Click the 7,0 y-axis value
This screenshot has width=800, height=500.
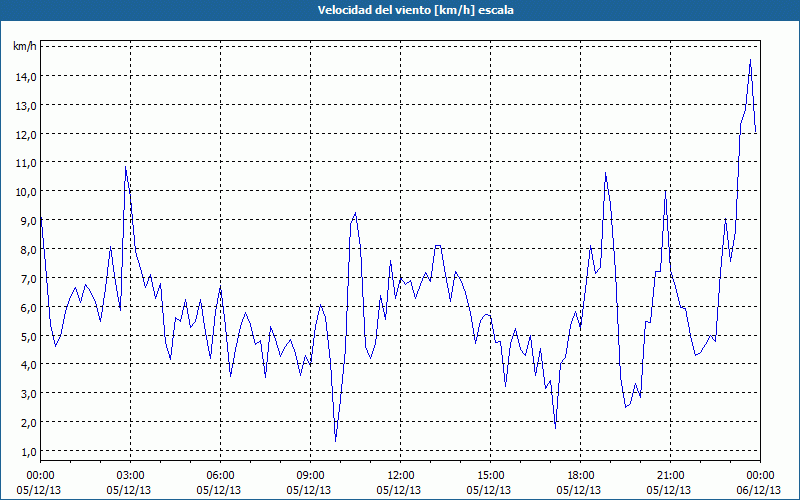[x=28, y=279]
